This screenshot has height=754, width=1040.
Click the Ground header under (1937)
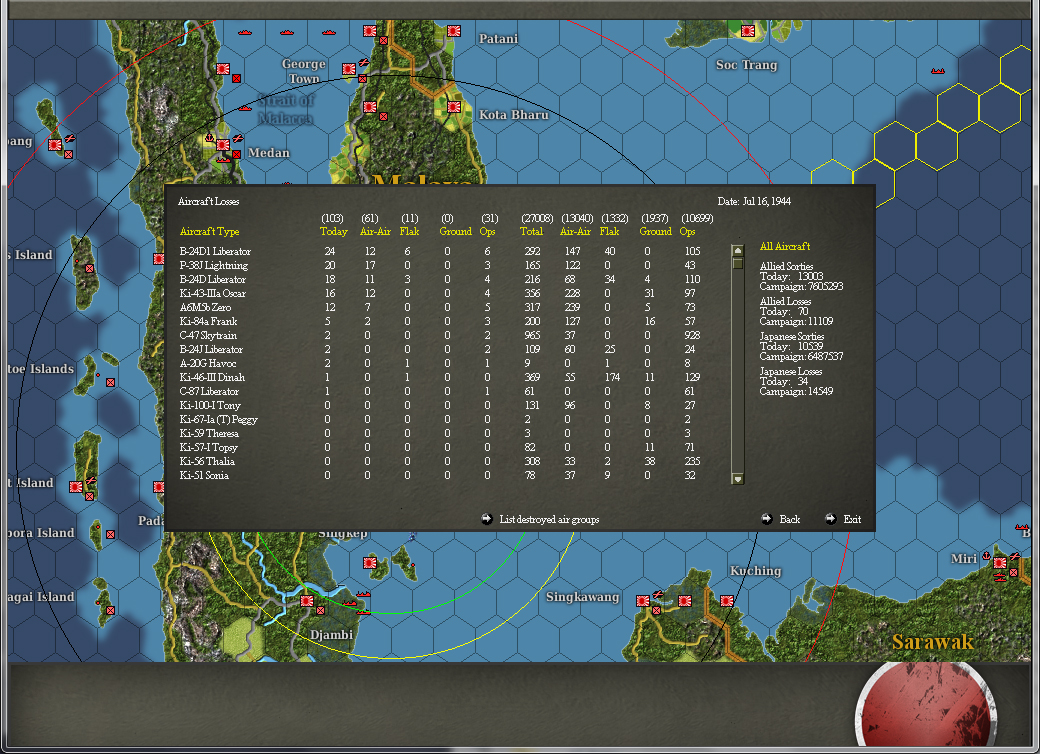pos(655,231)
